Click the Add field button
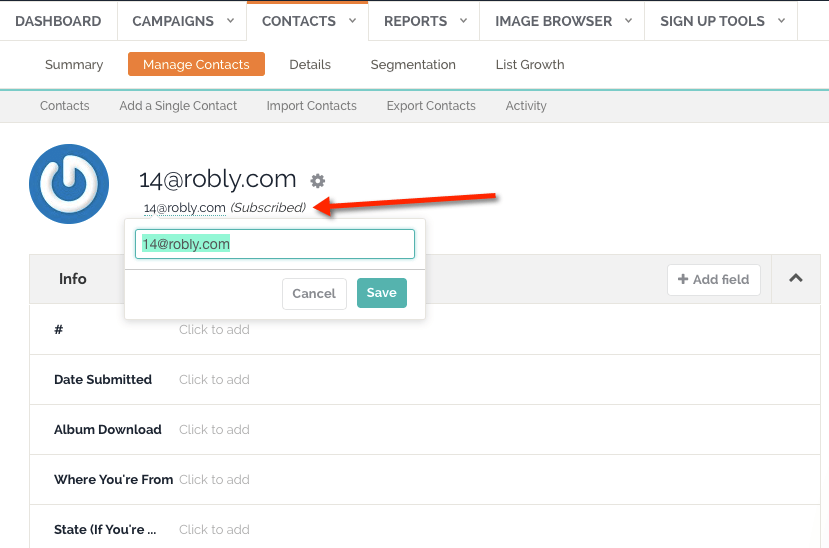This screenshot has height=548, width=829. (x=714, y=280)
